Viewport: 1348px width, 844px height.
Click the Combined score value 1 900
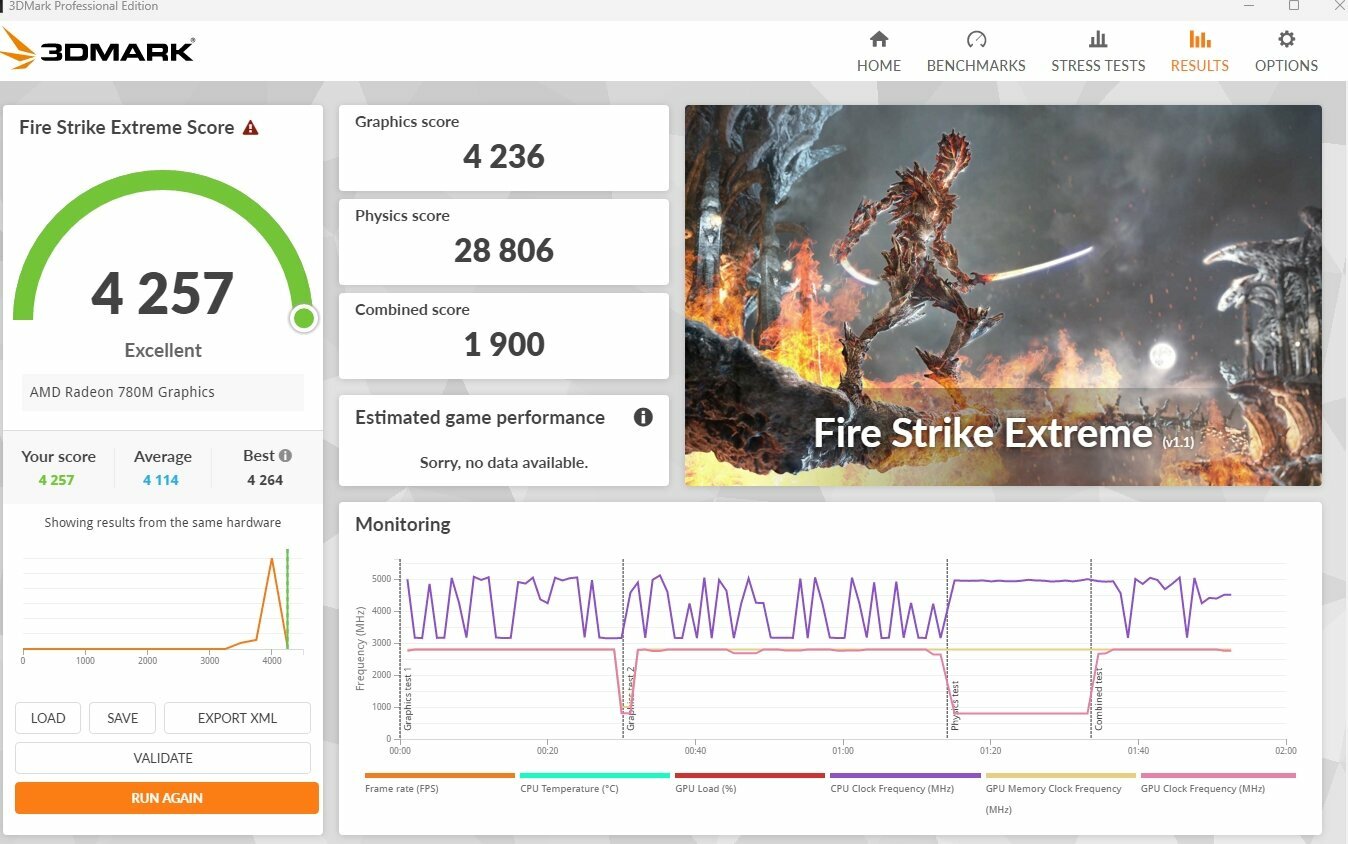pos(504,344)
